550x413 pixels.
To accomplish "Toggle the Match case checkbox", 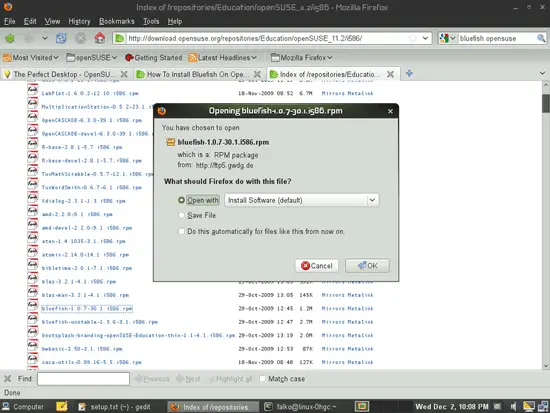I will point(262,378).
